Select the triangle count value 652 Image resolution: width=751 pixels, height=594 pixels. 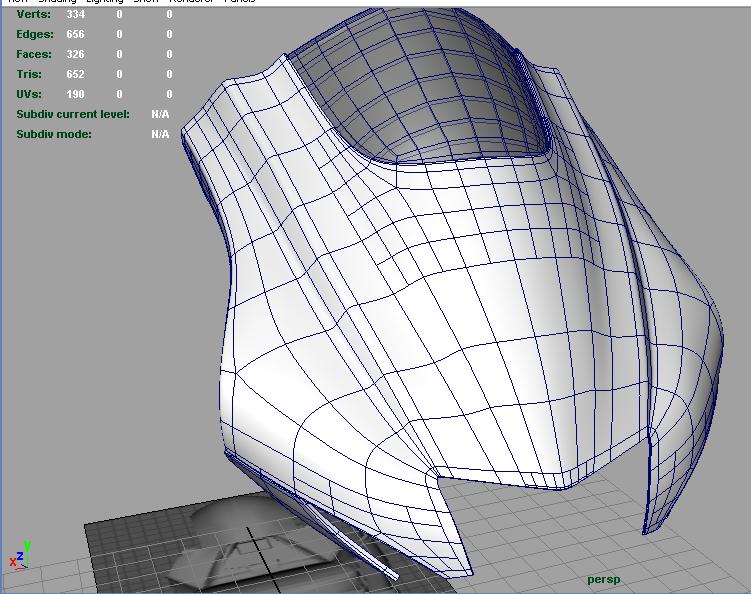(75, 74)
